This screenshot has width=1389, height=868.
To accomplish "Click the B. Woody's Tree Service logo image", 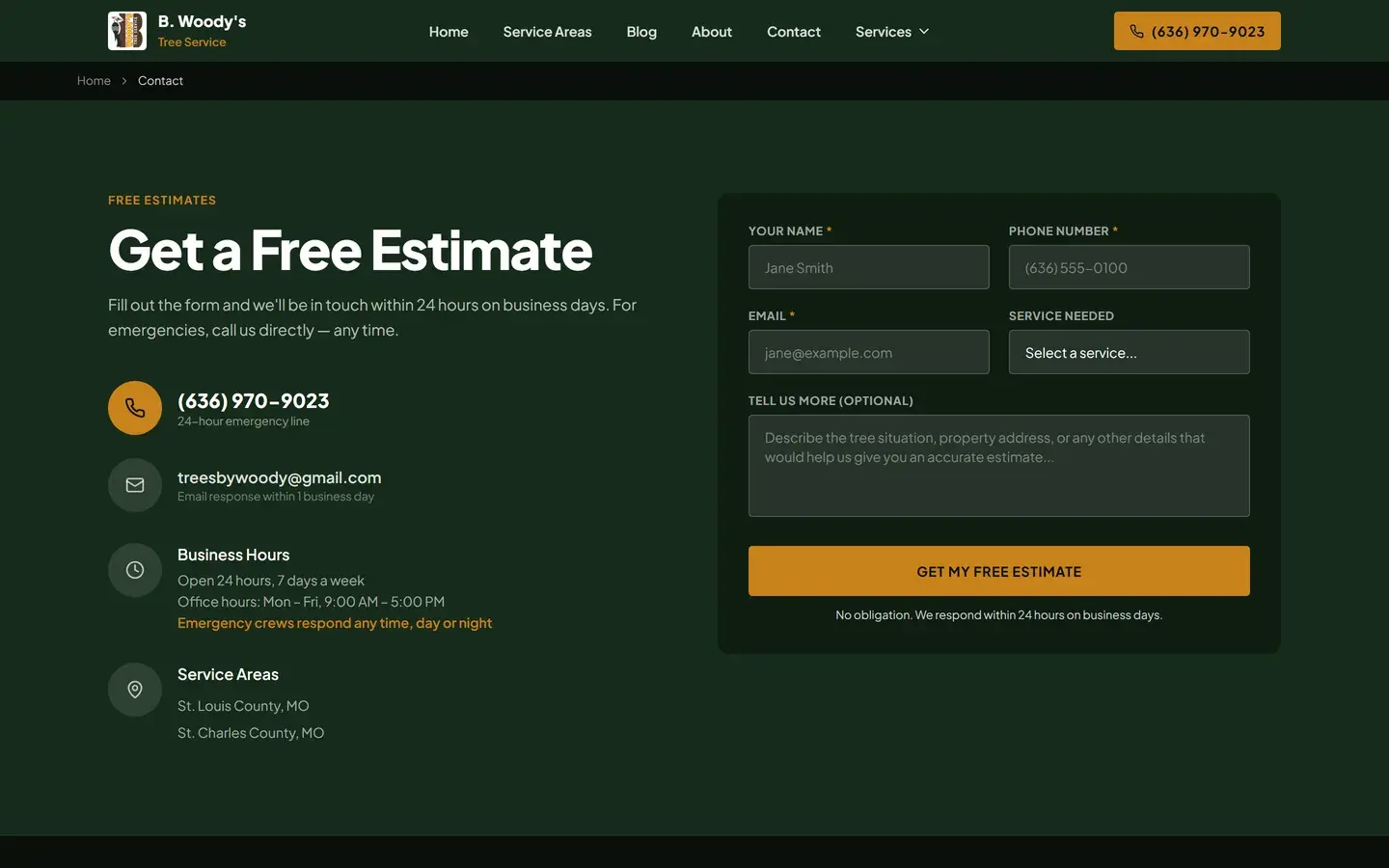I will (x=127, y=31).
